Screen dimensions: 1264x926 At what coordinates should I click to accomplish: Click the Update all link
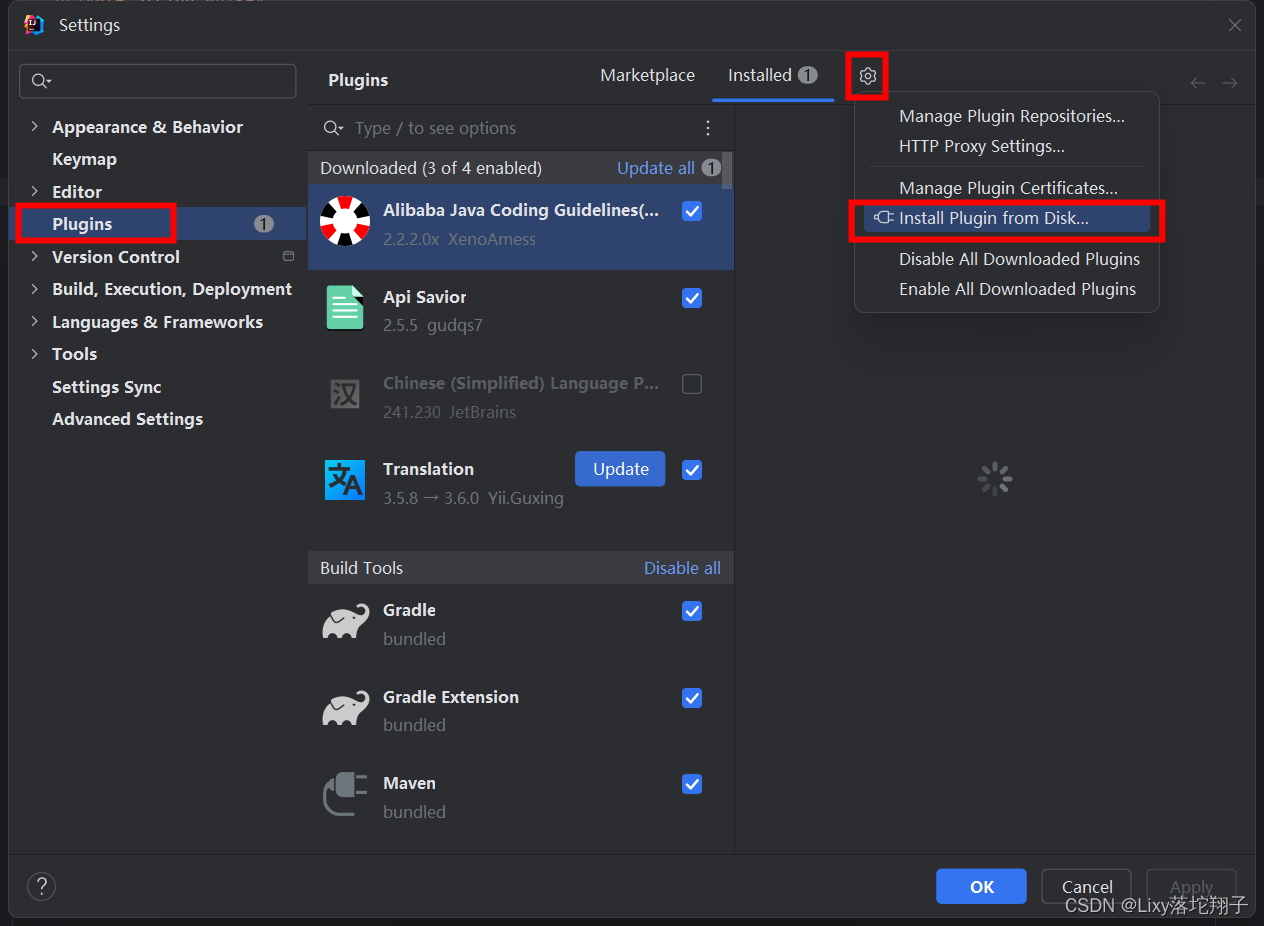(655, 168)
